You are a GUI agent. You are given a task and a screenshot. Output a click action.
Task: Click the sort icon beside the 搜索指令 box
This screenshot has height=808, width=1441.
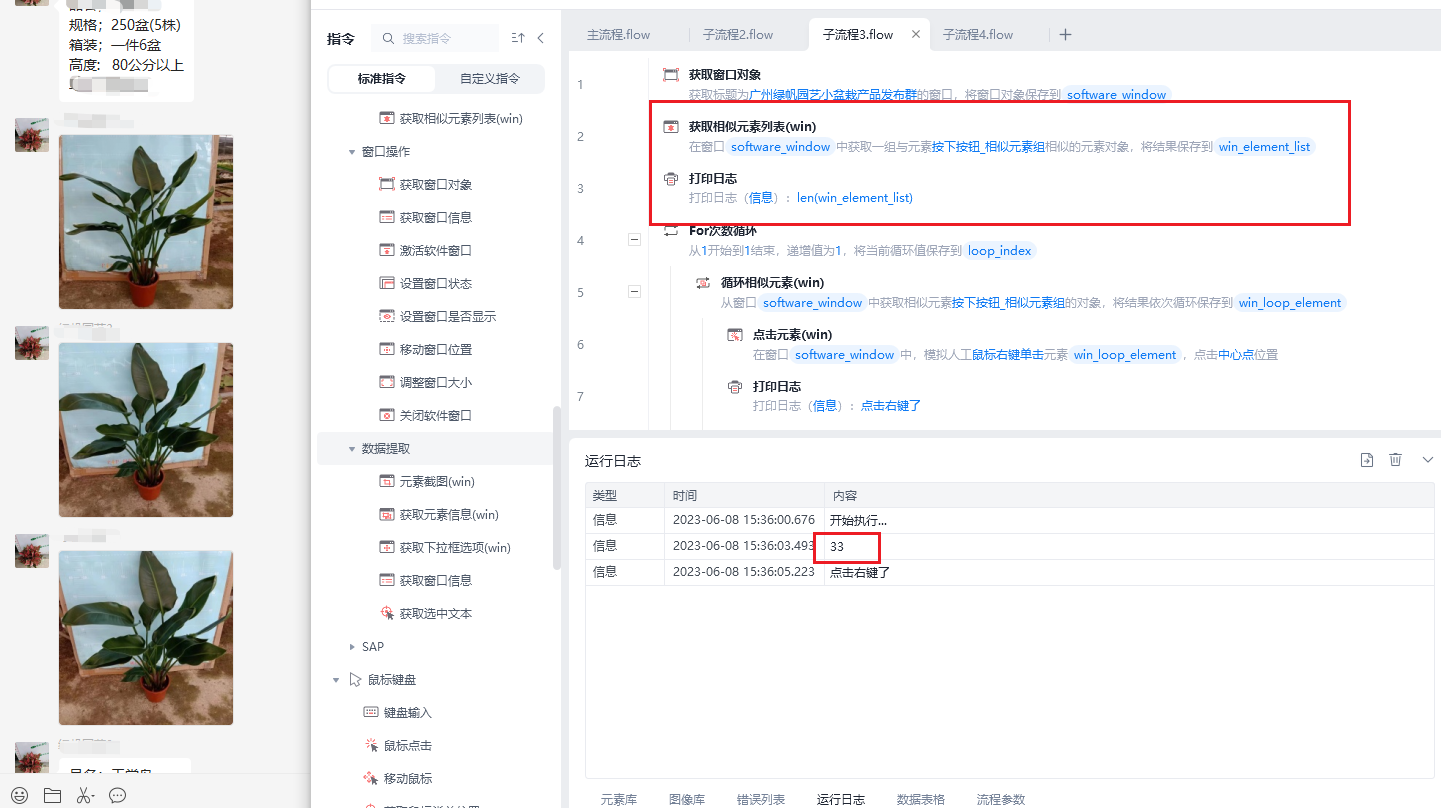(518, 38)
